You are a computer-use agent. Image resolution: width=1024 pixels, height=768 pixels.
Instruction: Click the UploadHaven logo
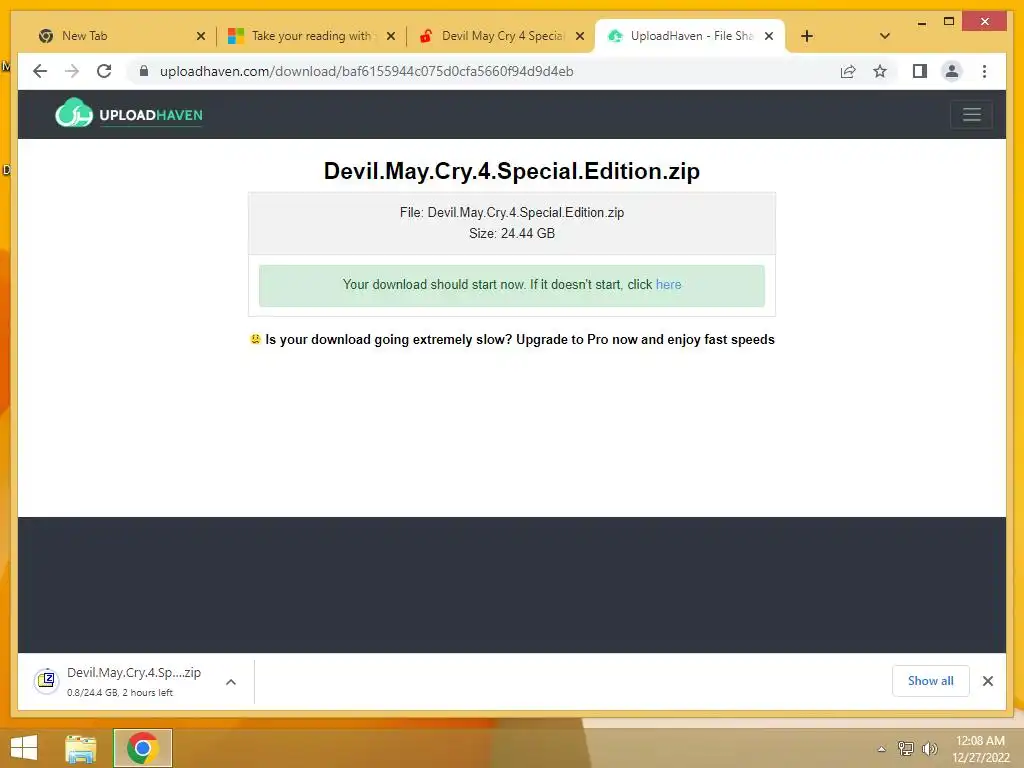pos(129,114)
